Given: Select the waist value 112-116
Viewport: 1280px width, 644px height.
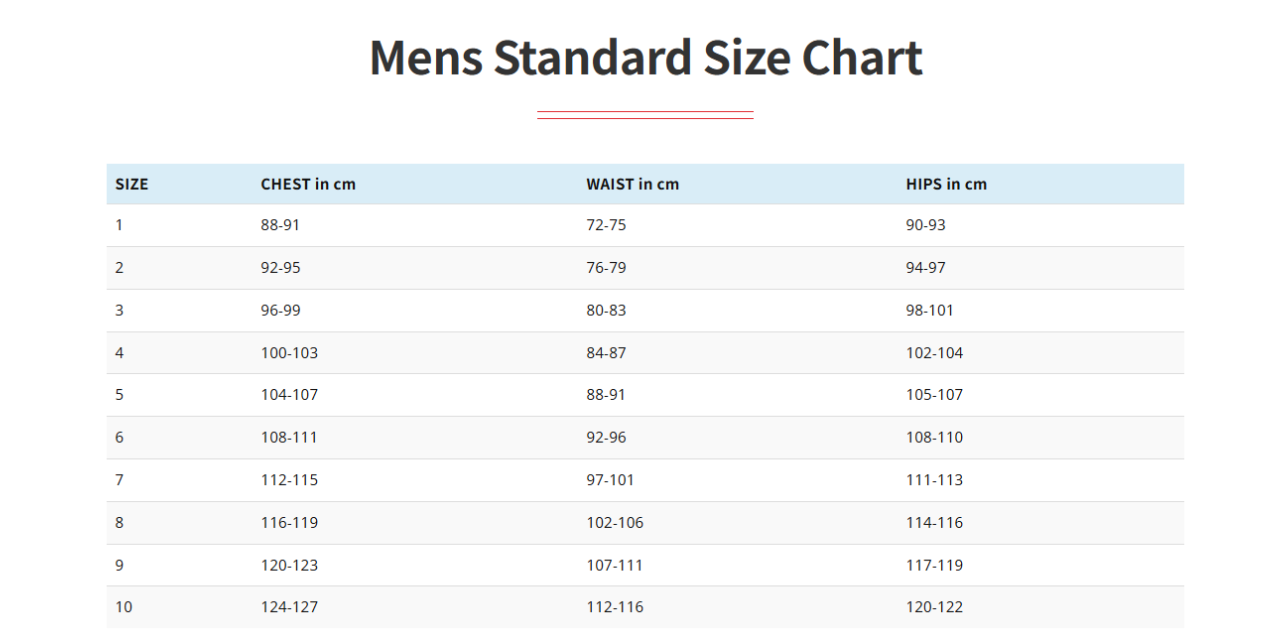Looking at the screenshot, I should (614, 607).
